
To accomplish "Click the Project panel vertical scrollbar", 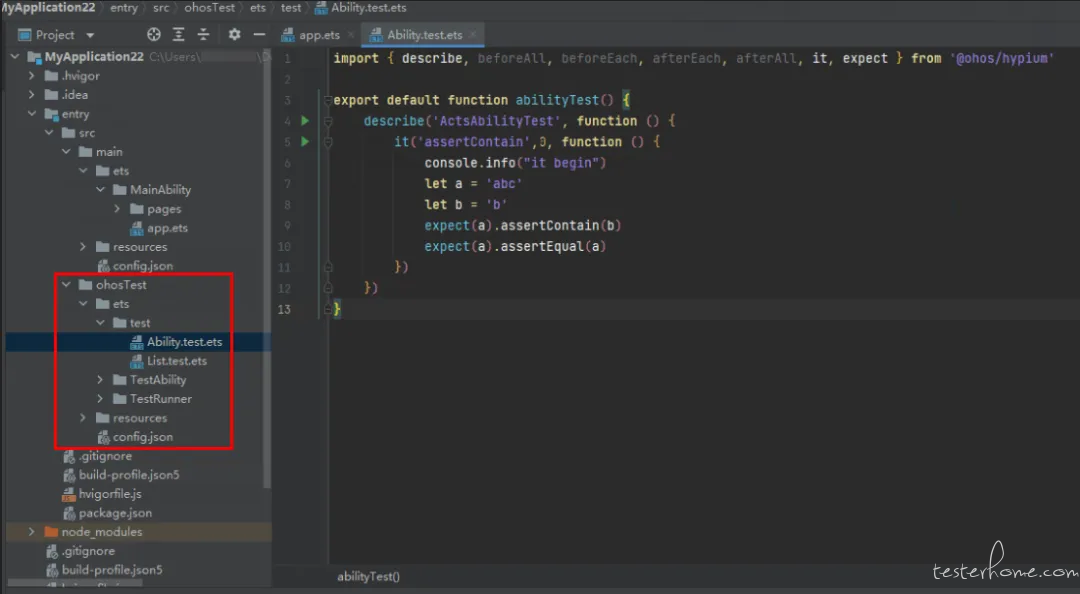I will pos(267,269).
